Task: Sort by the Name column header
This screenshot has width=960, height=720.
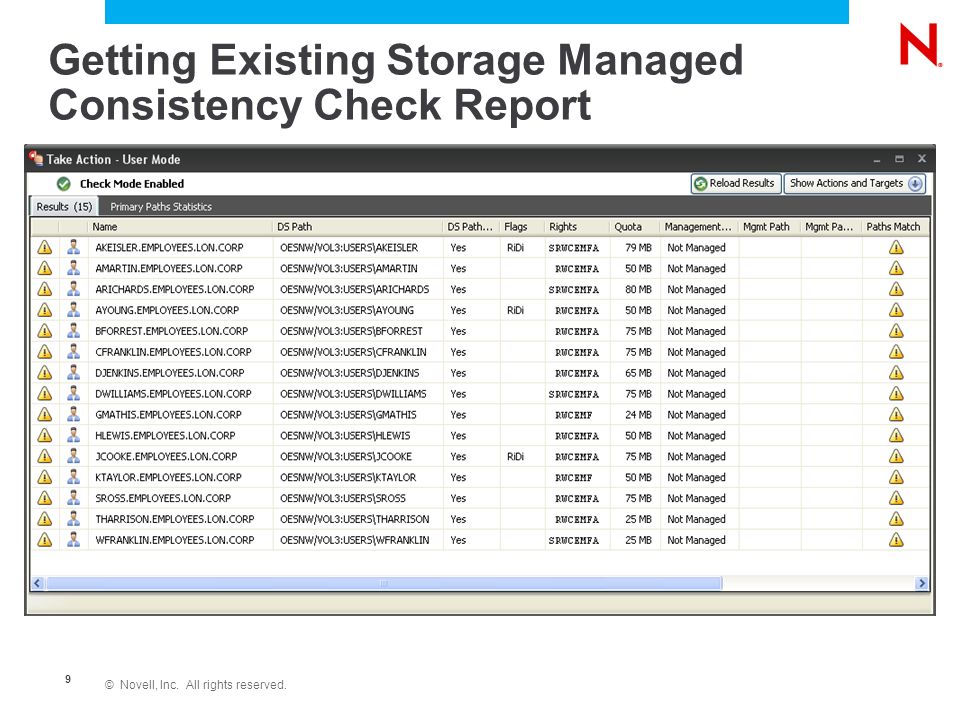Action: 180,227
